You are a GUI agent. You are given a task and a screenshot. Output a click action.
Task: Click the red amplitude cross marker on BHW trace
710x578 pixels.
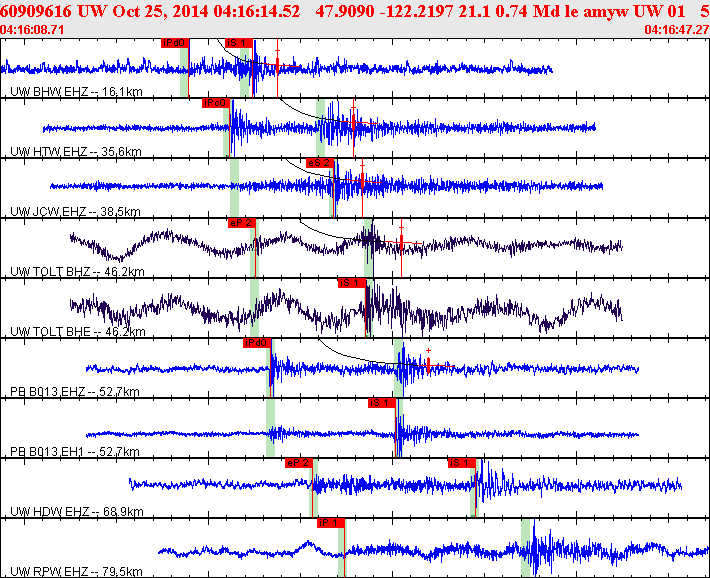(278, 66)
